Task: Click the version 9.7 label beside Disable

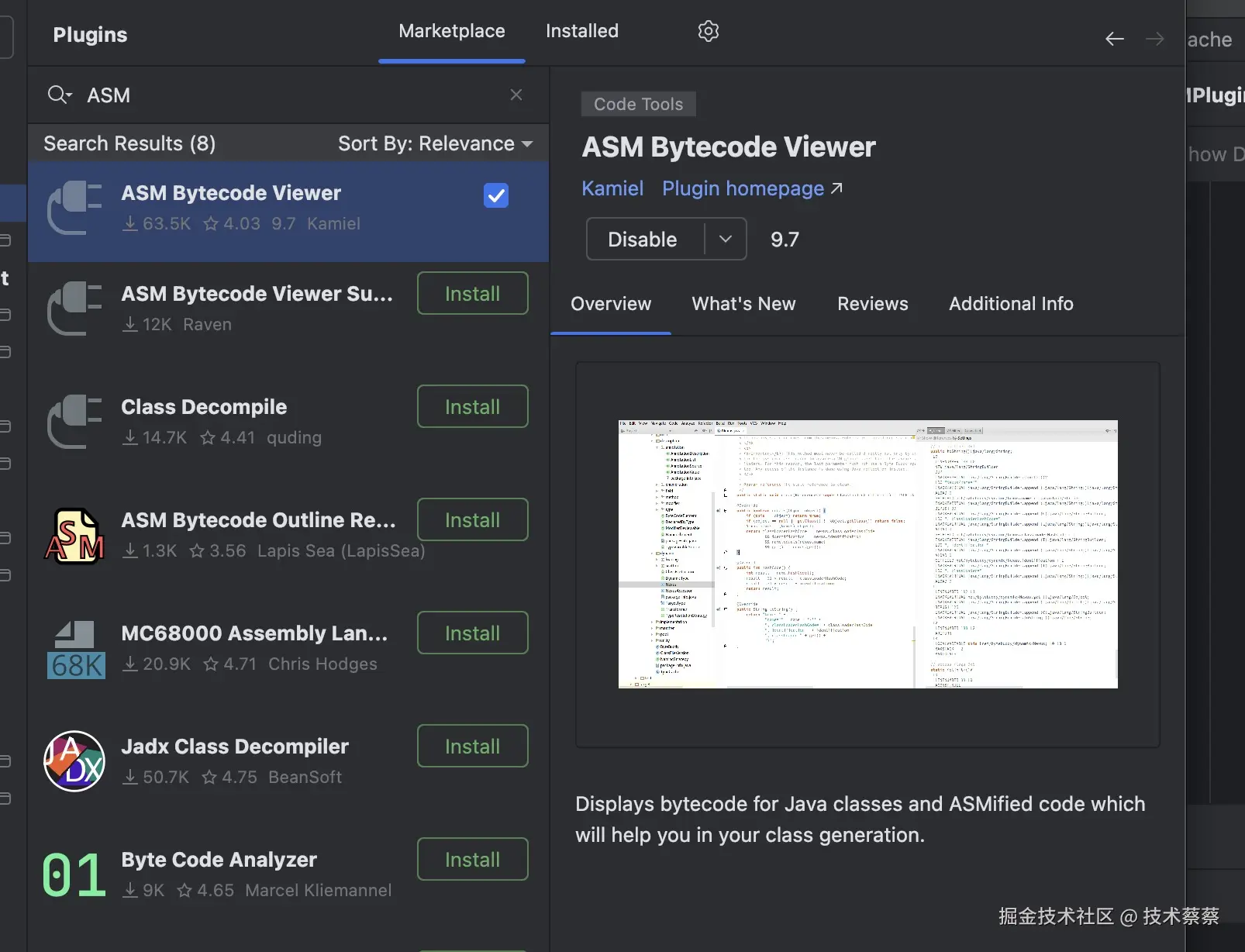Action: [785, 240]
